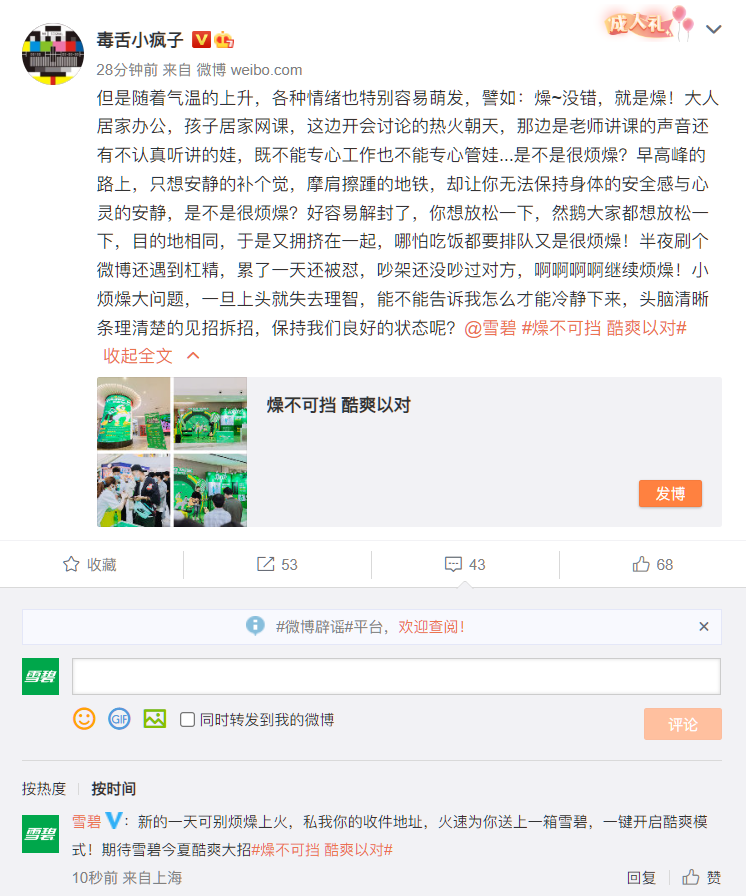Sort comments by 按时间
Image resolution: width=746 pixels, height=896 pixels.
click(114, 789)
